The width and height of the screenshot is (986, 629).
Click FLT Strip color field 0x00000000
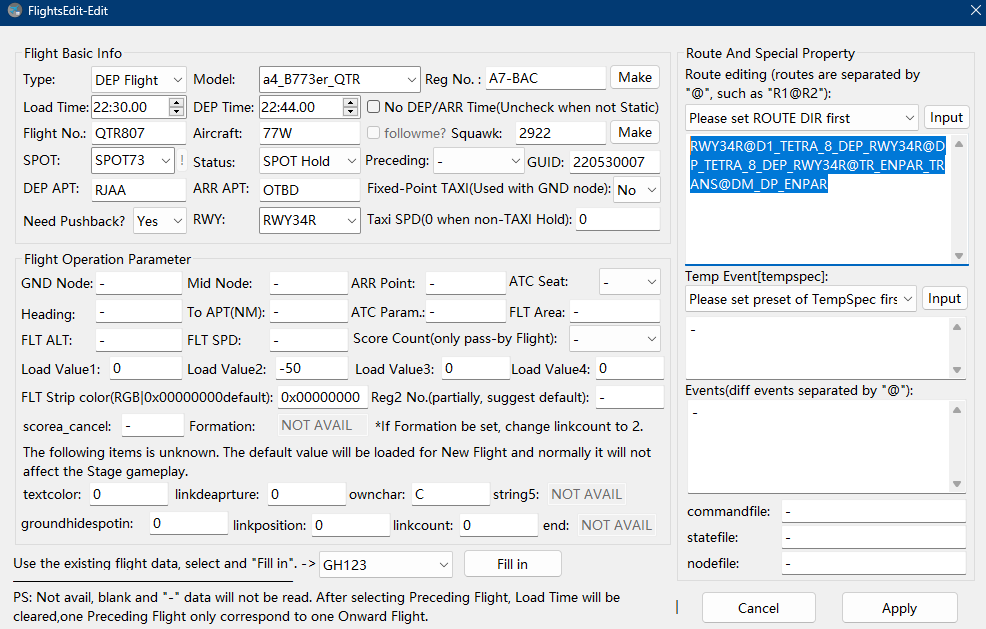click(321, 397)
